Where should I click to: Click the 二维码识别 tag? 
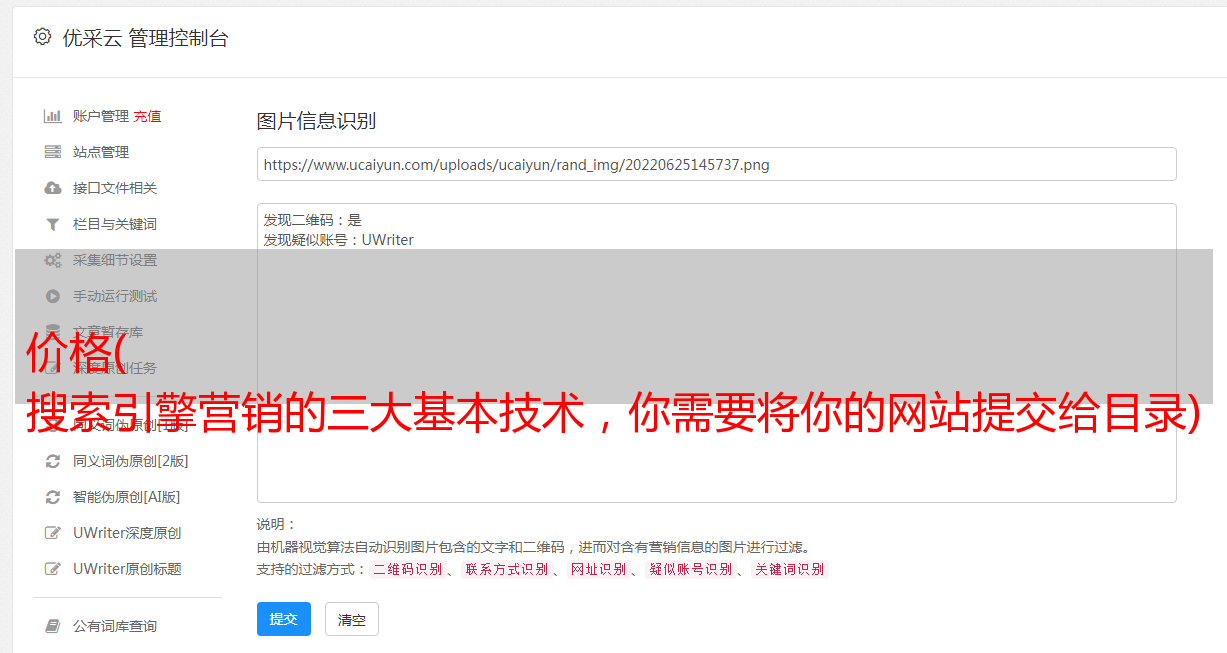pos(407,569)
